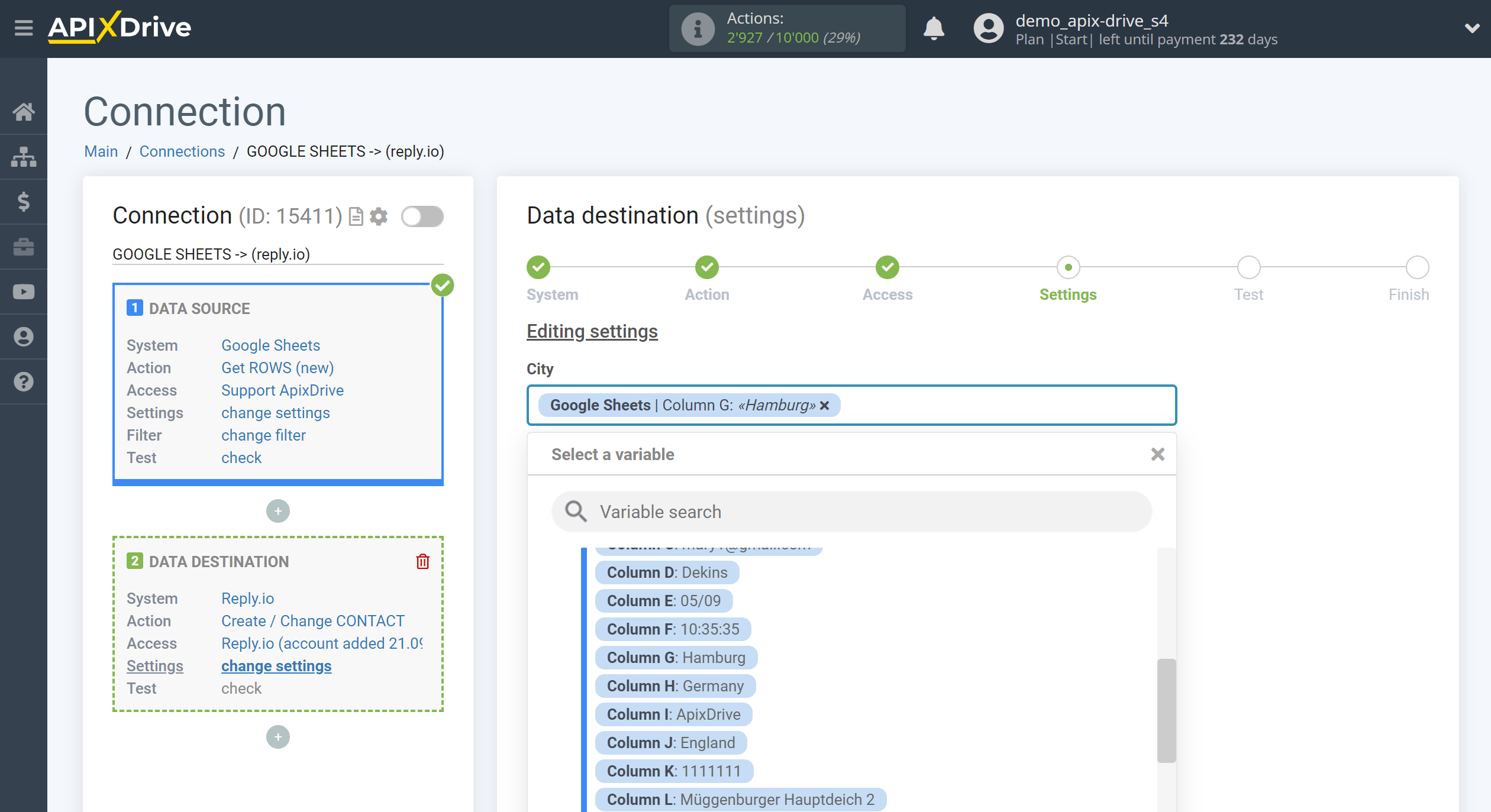Go to System step
1491x812 pixels.
[x=538, y=267]
